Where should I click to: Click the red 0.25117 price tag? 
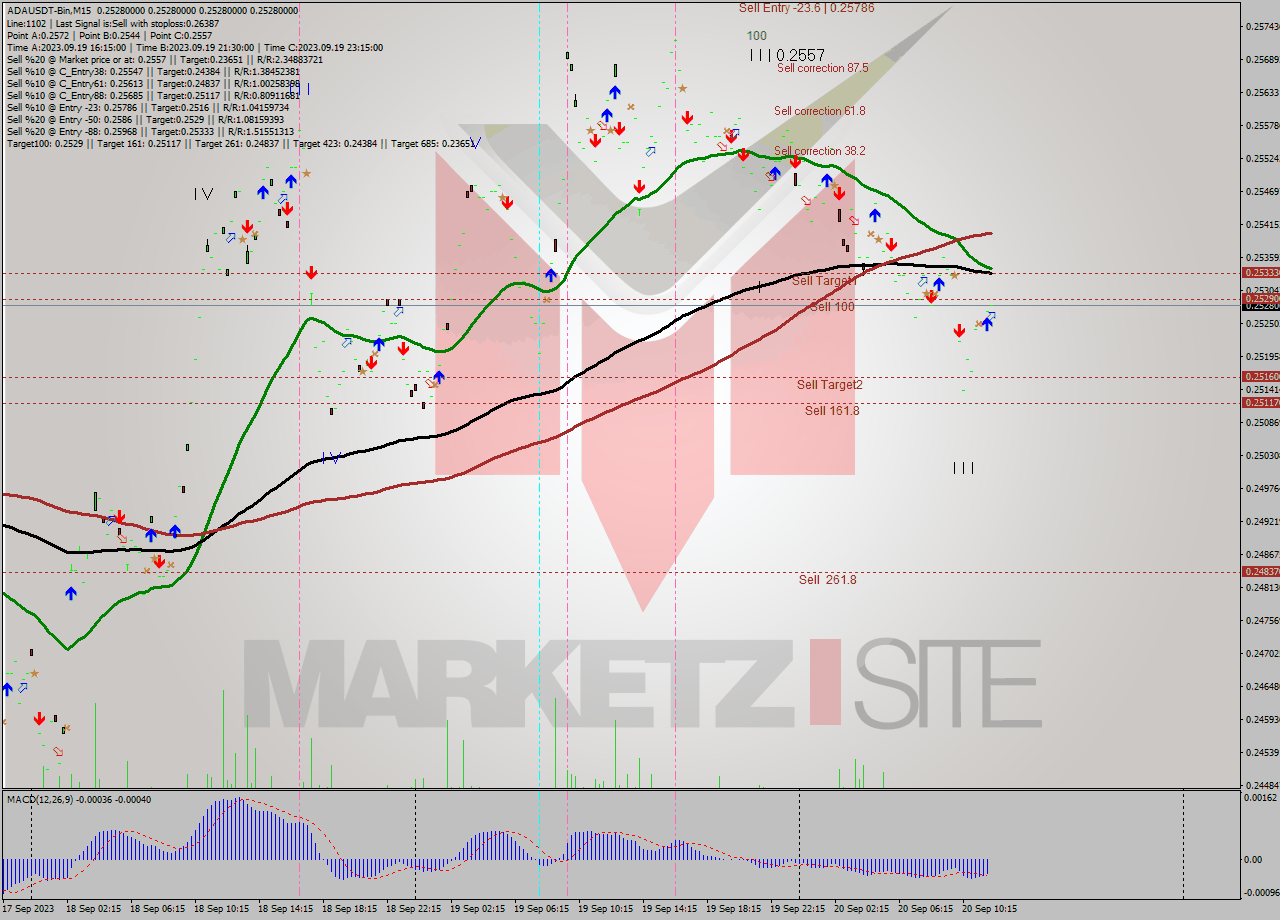1259,402
